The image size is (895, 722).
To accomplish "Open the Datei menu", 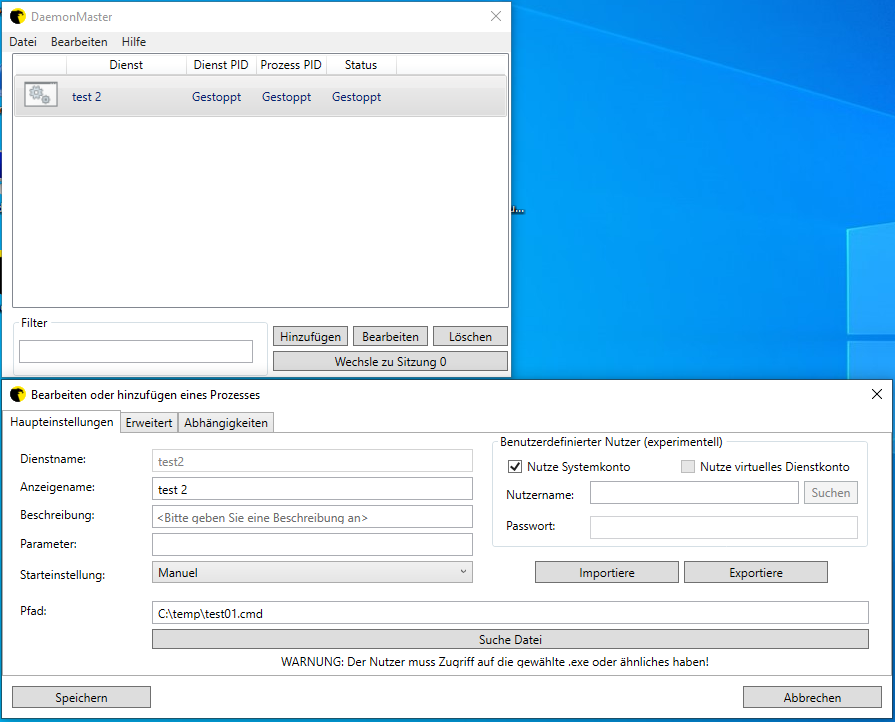I will pos(23,42).
